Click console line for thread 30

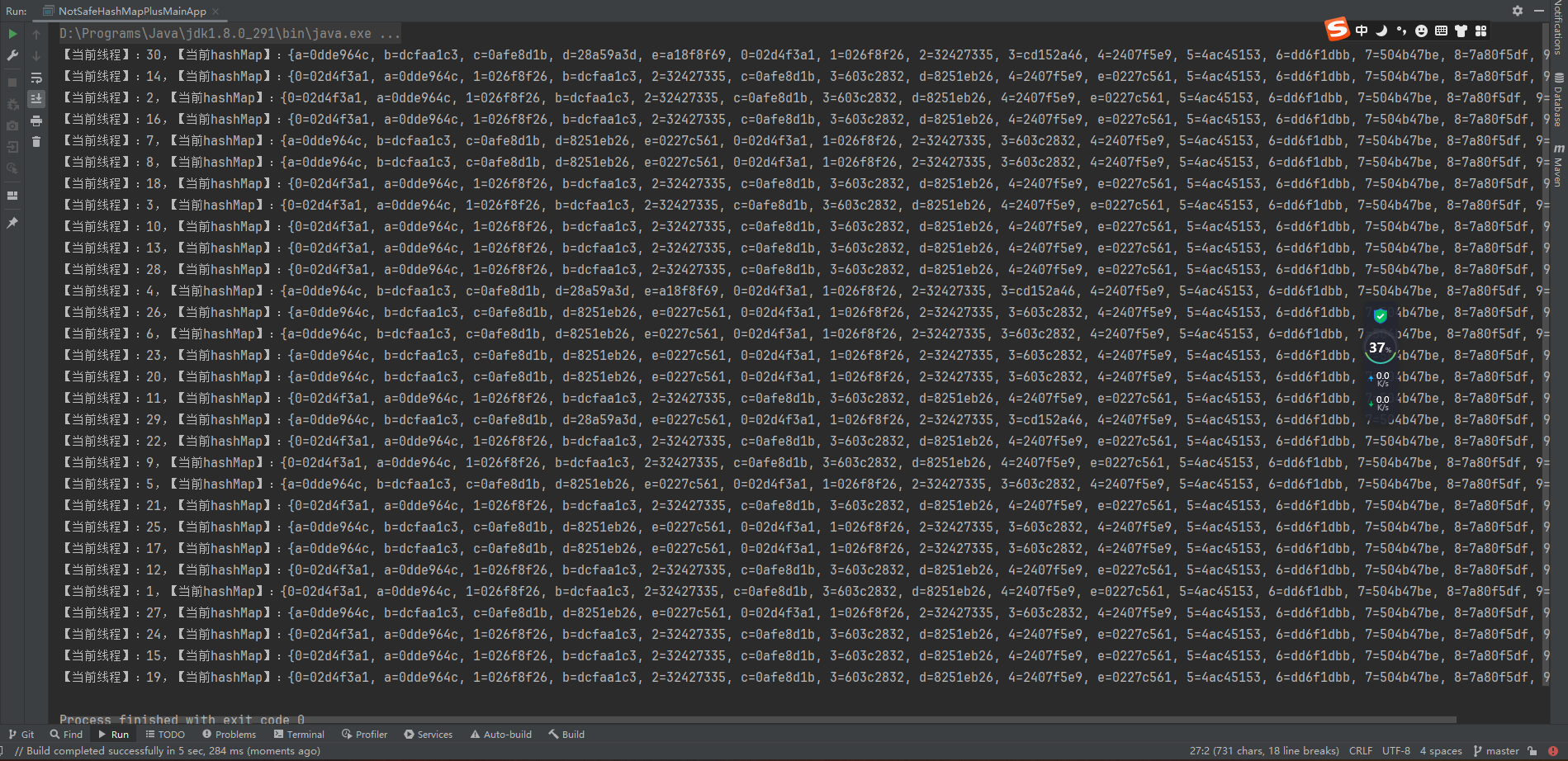tap(803, 55)
